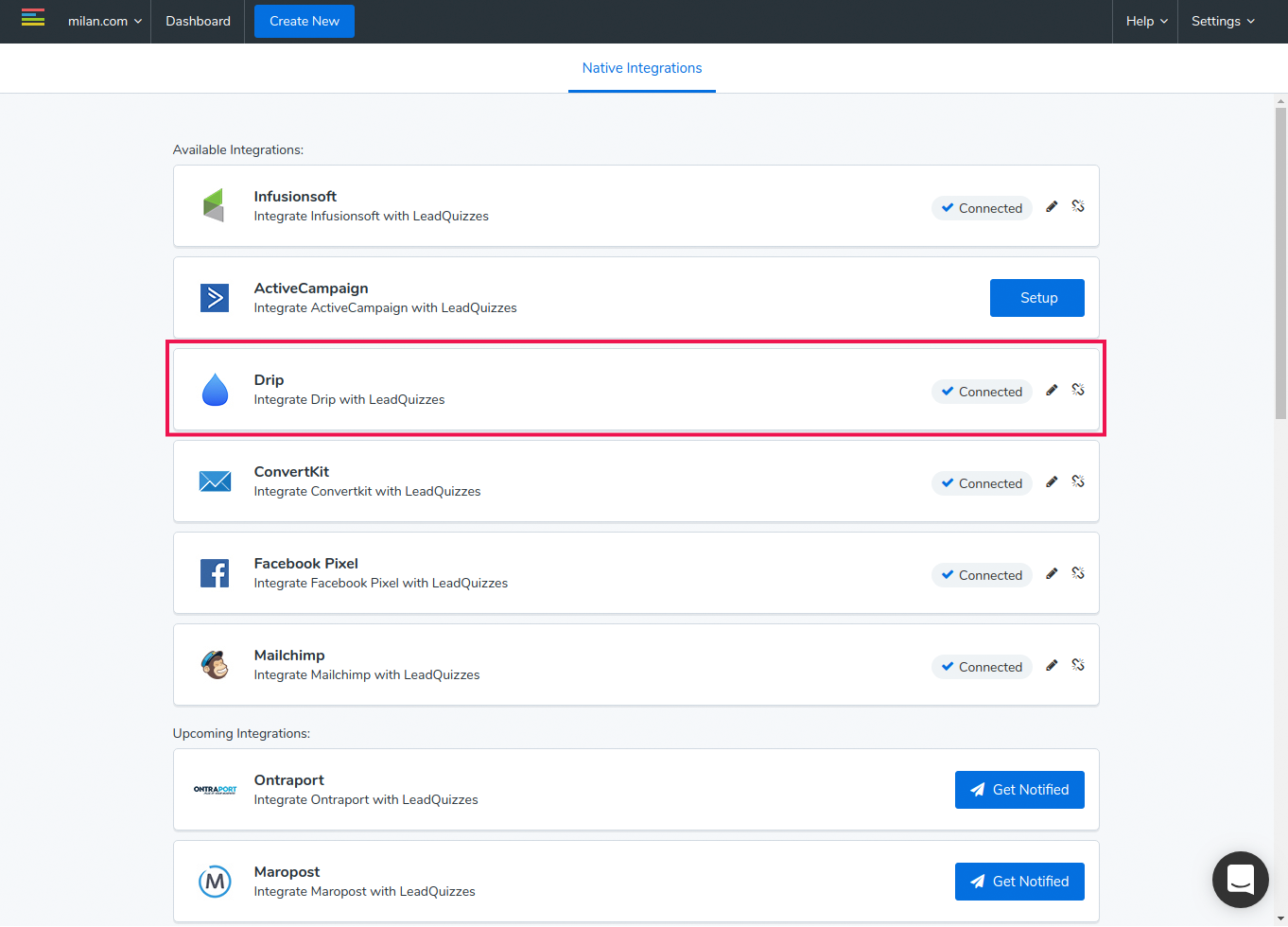Click Drip Connected status badge
This screenshot has height=927, width=1288.
point(982,392)
